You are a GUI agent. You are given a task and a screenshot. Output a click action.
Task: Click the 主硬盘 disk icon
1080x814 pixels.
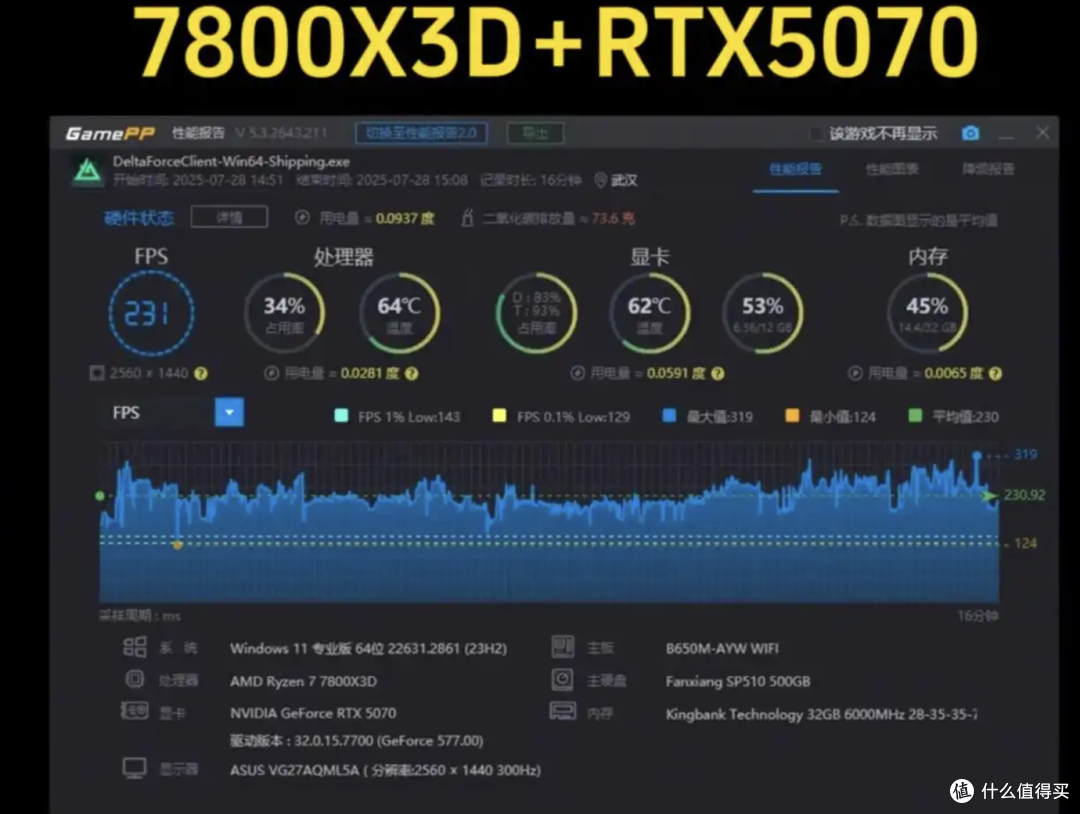tap(563, 680)
